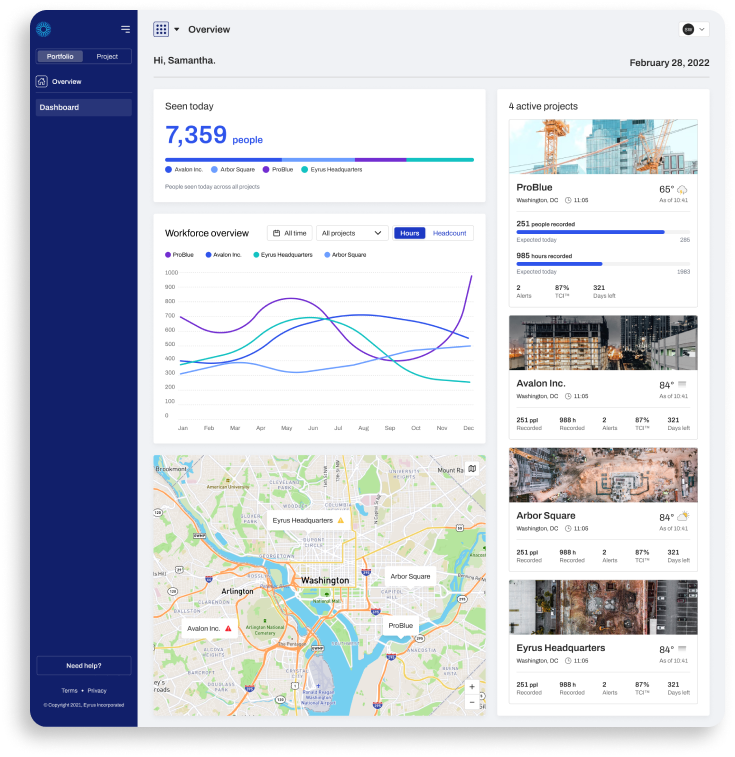Open the Avalon Inc. project photo

tap(603, 343)
